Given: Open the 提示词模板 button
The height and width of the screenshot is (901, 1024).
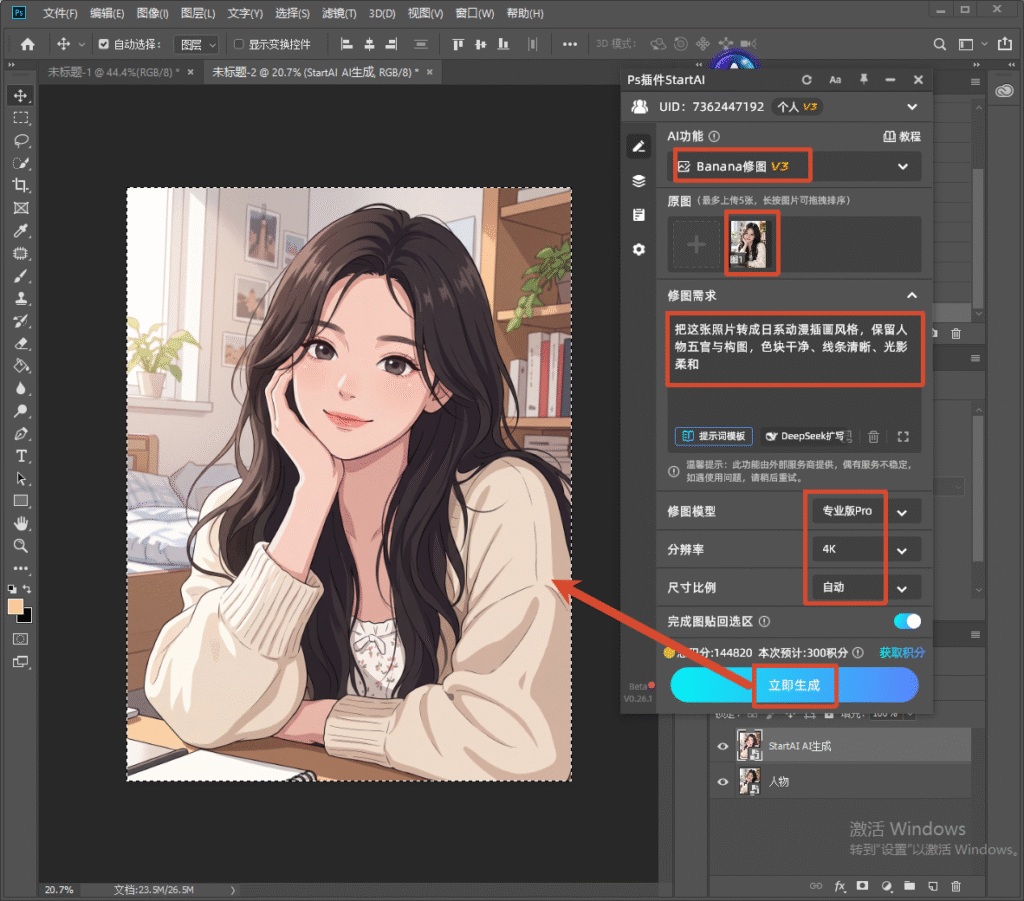Looking at the screenshot, I should tap(714, 436).
